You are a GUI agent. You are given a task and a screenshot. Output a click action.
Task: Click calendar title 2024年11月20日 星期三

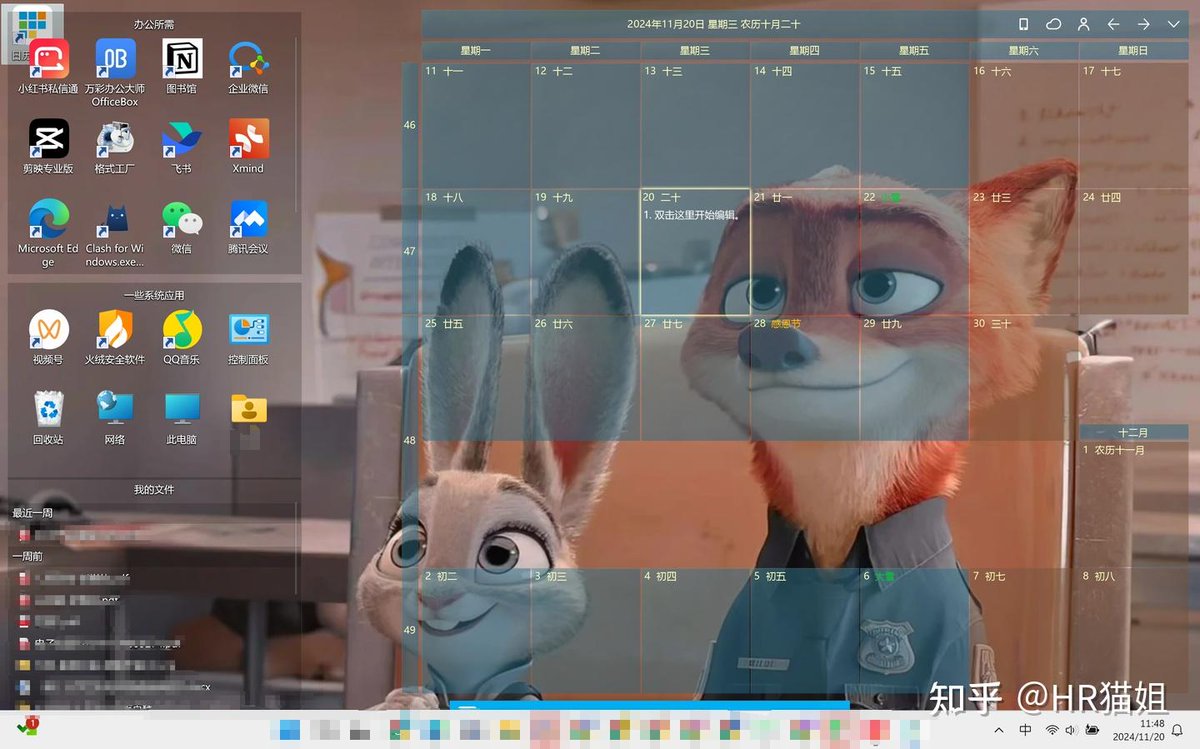point(714,24)
